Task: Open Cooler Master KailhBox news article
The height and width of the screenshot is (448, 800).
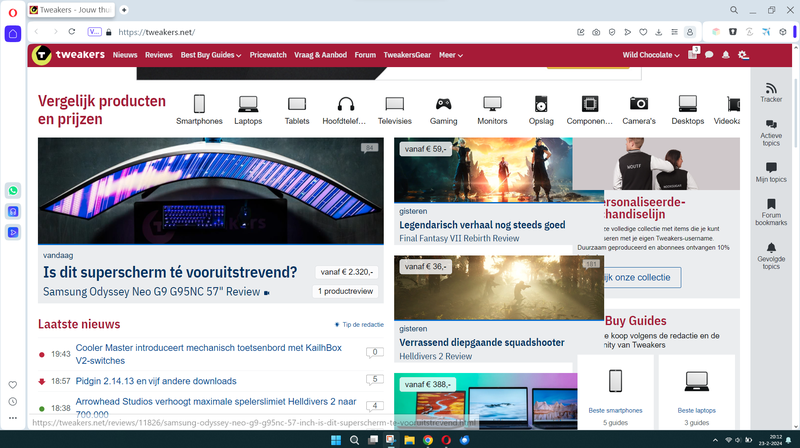Action: tap(209, 354)
